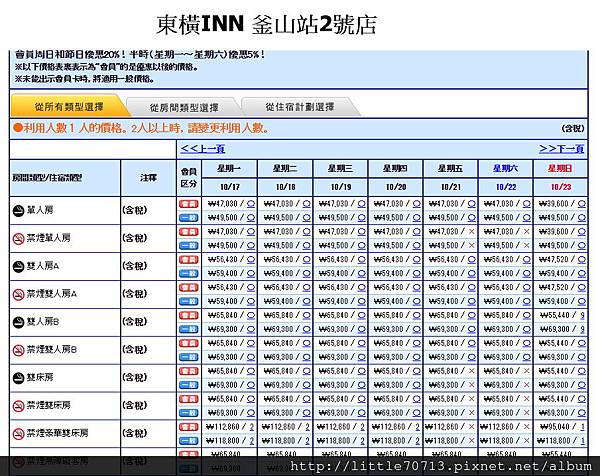The height and width of the screenshot is (476, 600).
Task: Go to previous page via <<上一頁
Action: [203, 148]
